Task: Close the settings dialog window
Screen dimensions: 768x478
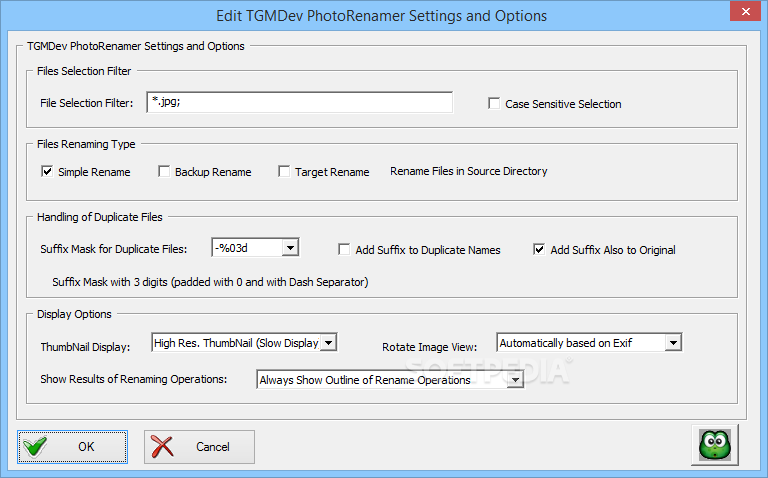Action: (x=745, y=11)
